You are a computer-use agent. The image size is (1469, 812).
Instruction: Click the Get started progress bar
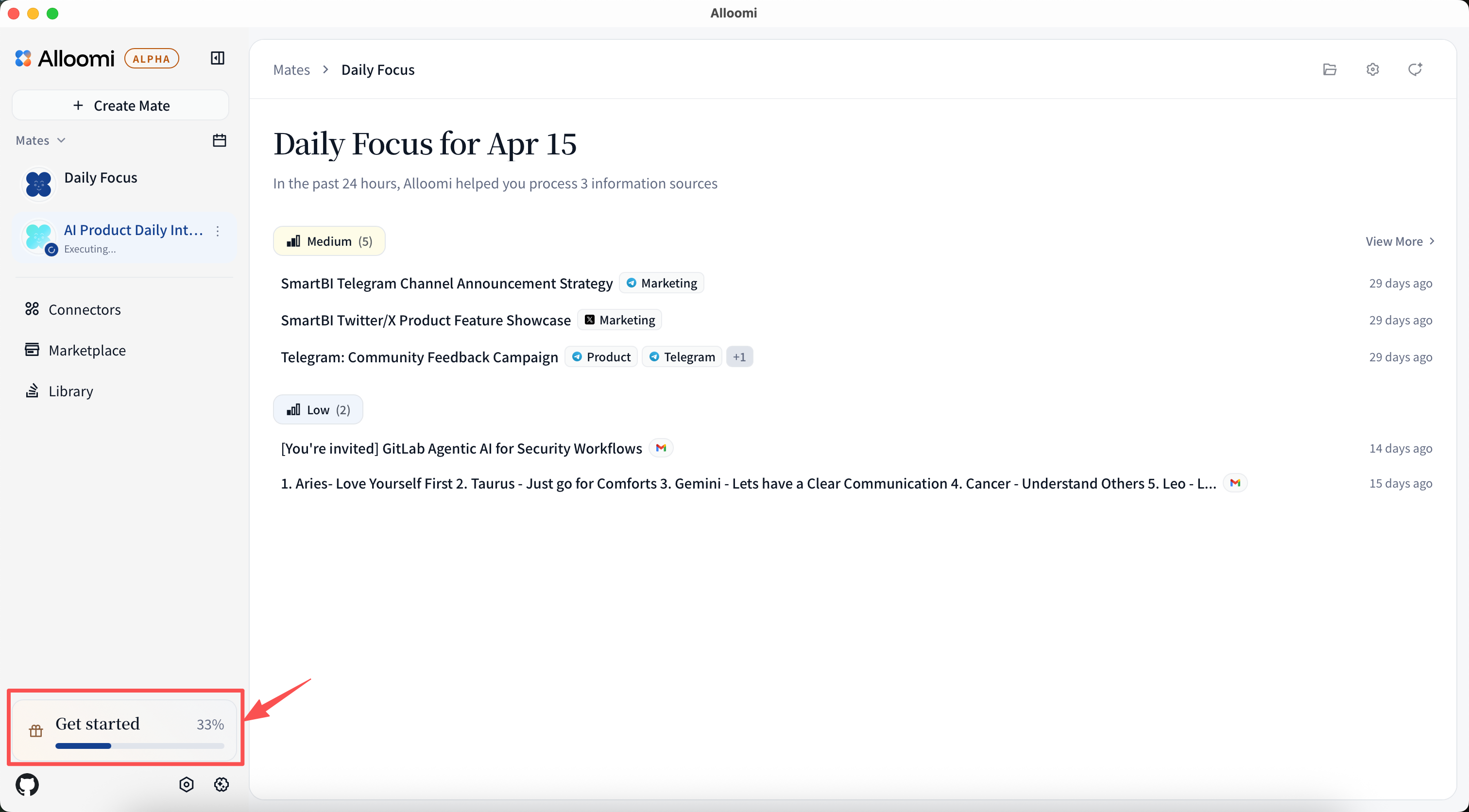[140, 745]
